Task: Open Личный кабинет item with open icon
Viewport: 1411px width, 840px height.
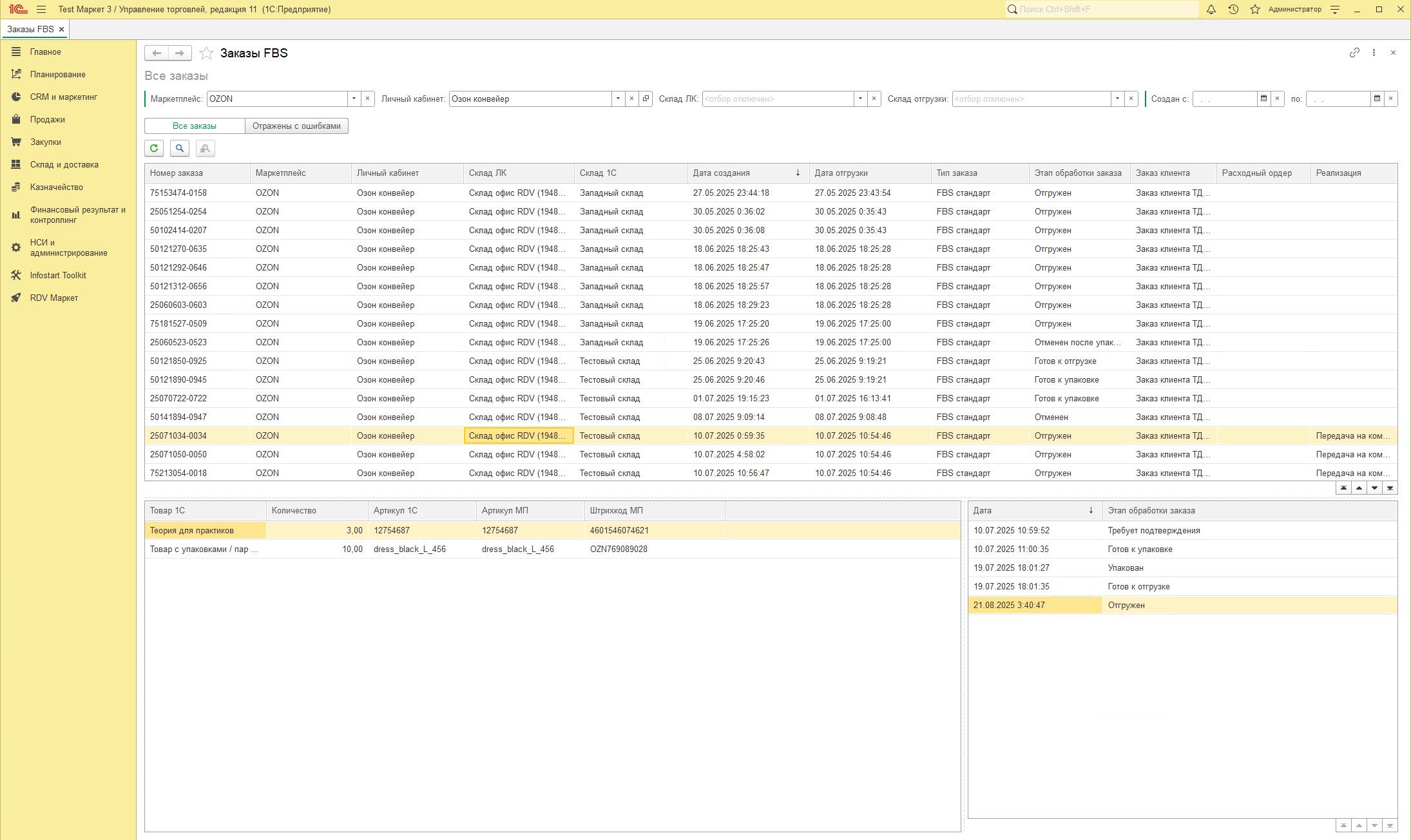Action: [646, 99]
